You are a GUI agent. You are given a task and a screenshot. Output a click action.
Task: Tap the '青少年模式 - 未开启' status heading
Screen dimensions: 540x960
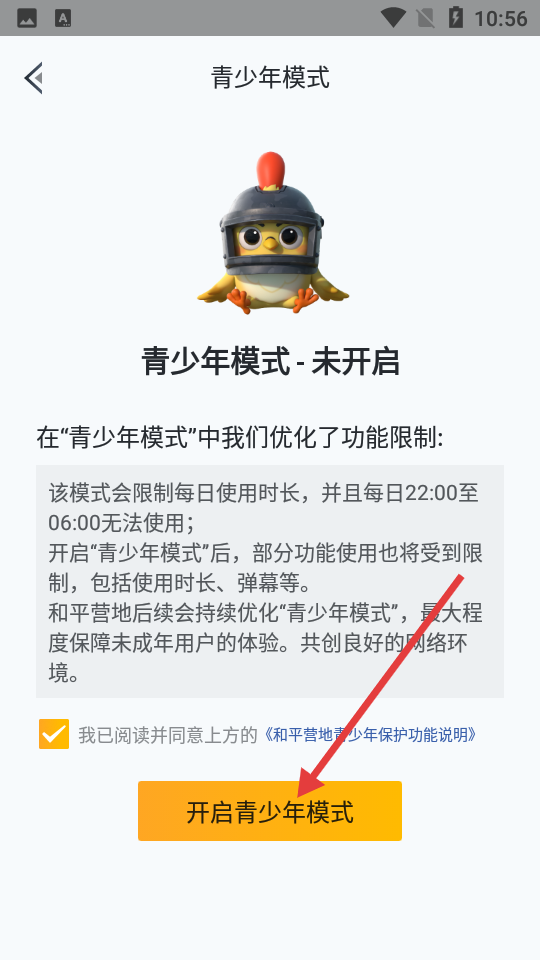(x=270, y=362)
